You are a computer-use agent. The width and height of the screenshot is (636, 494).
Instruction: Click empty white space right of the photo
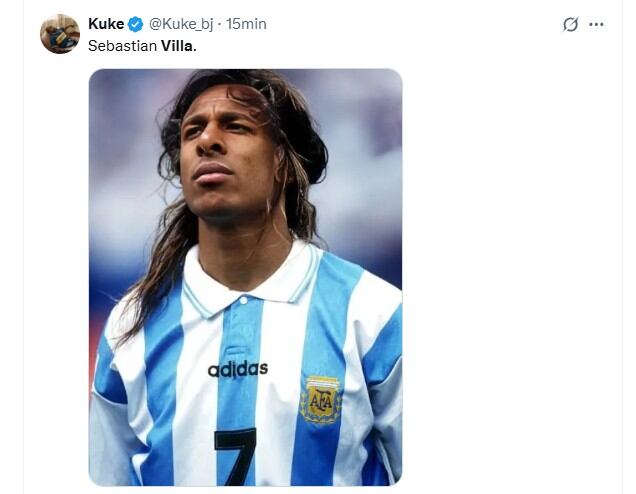pyautogui.click(x=510, y=280)
